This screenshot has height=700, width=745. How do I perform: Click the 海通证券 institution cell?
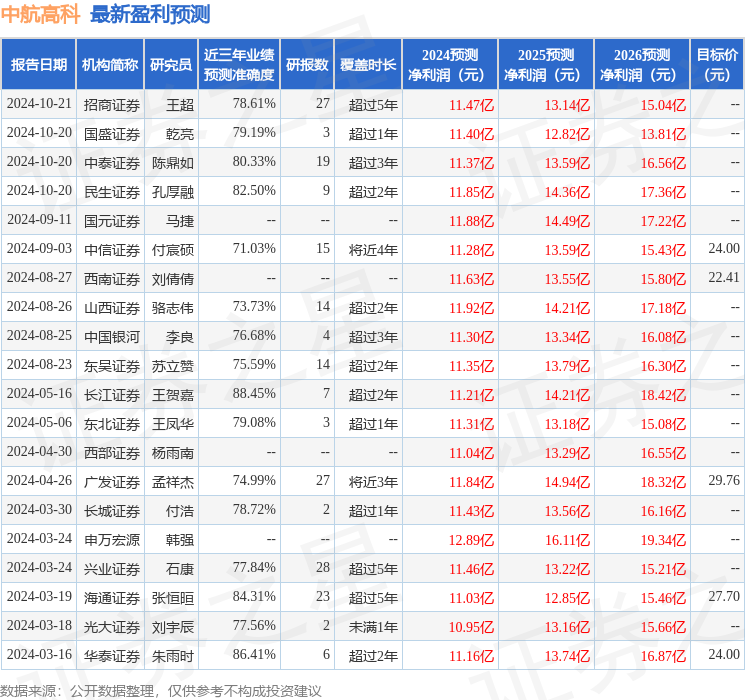112,598
